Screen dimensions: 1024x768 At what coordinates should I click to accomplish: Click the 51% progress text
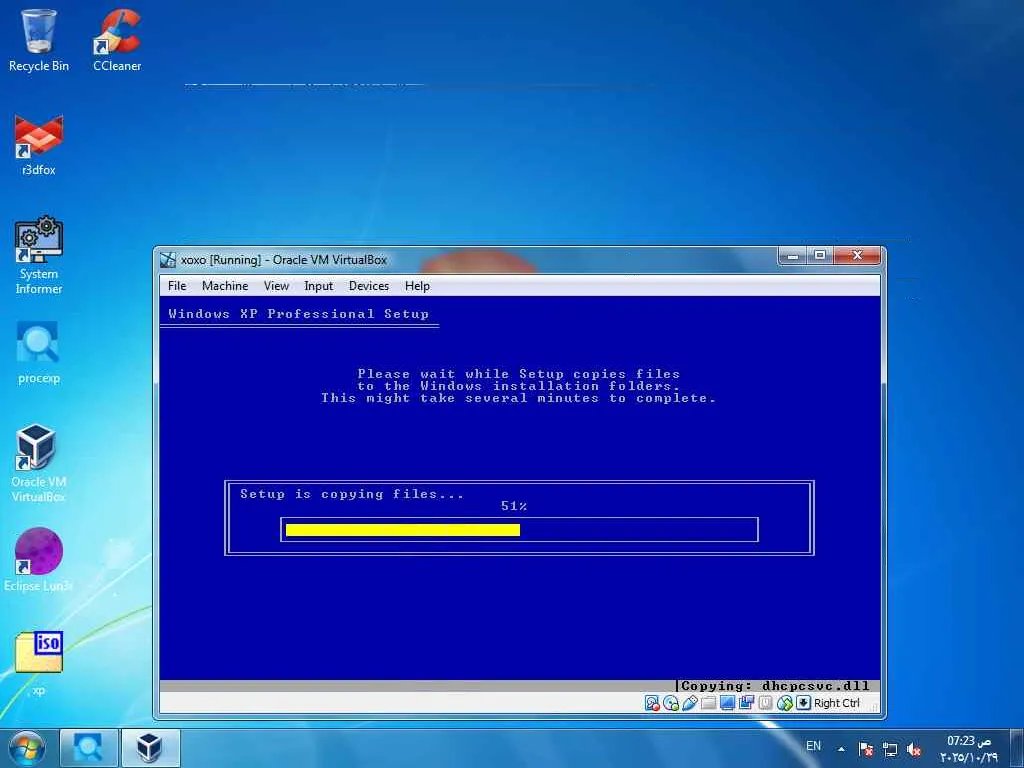514,506
